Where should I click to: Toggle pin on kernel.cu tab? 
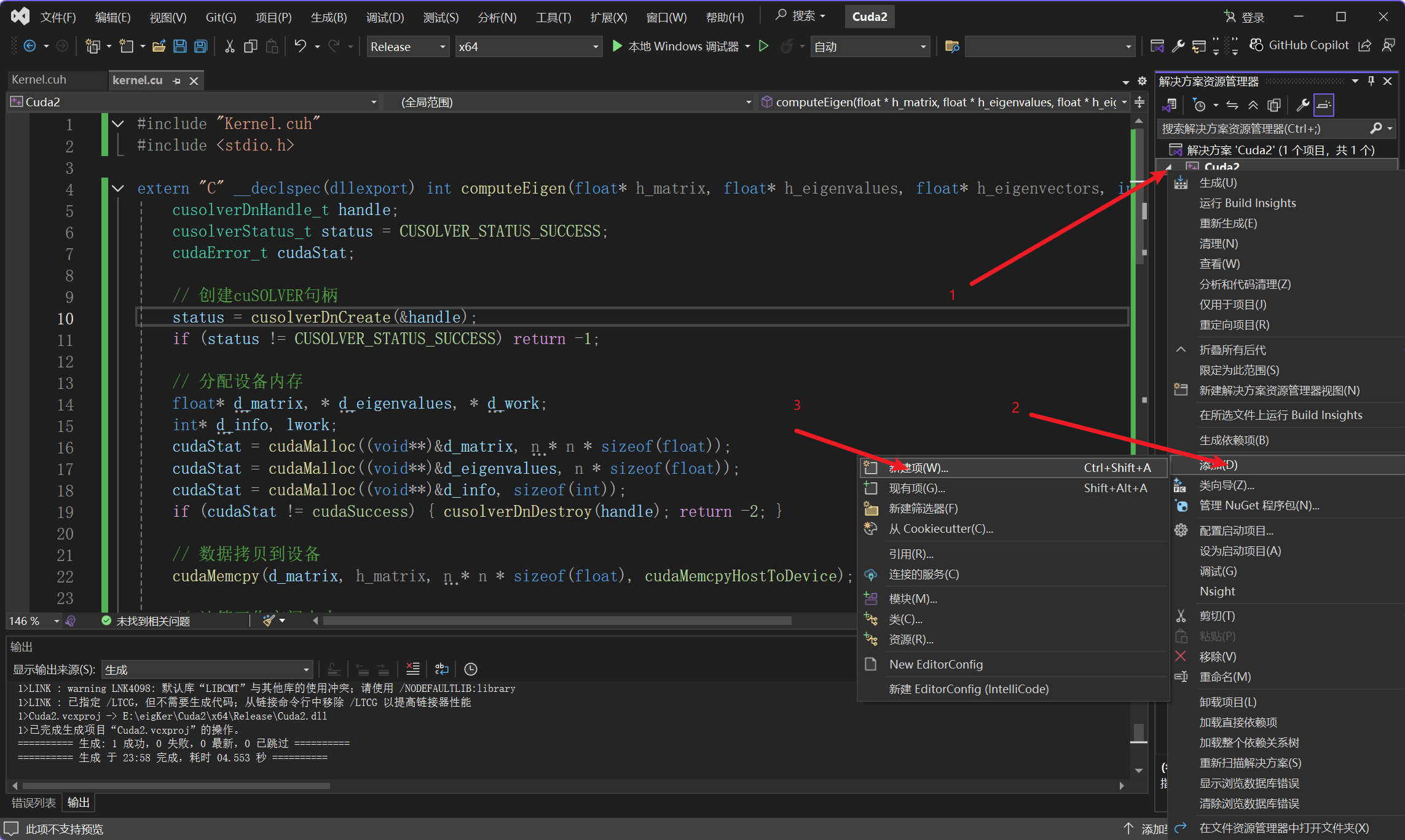(x=177, y=80)
